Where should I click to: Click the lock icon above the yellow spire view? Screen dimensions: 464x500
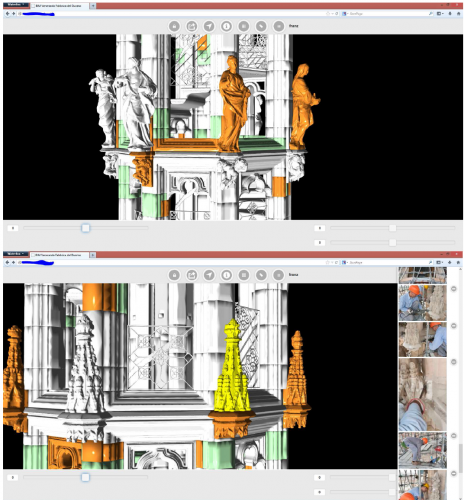point(174,275)
